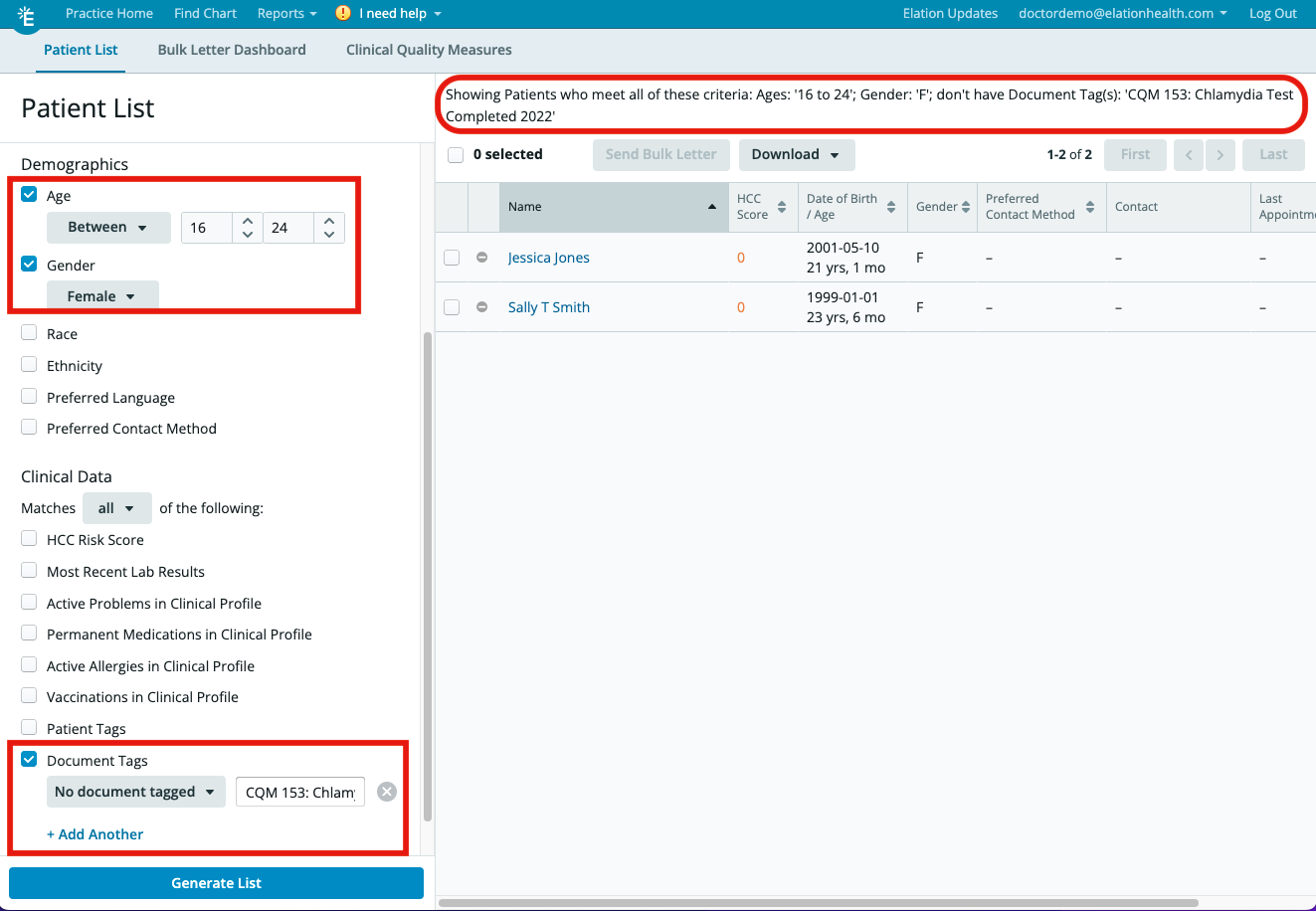Open the Download dropdown
The image size is (1316, 911).
coord(797,154)
